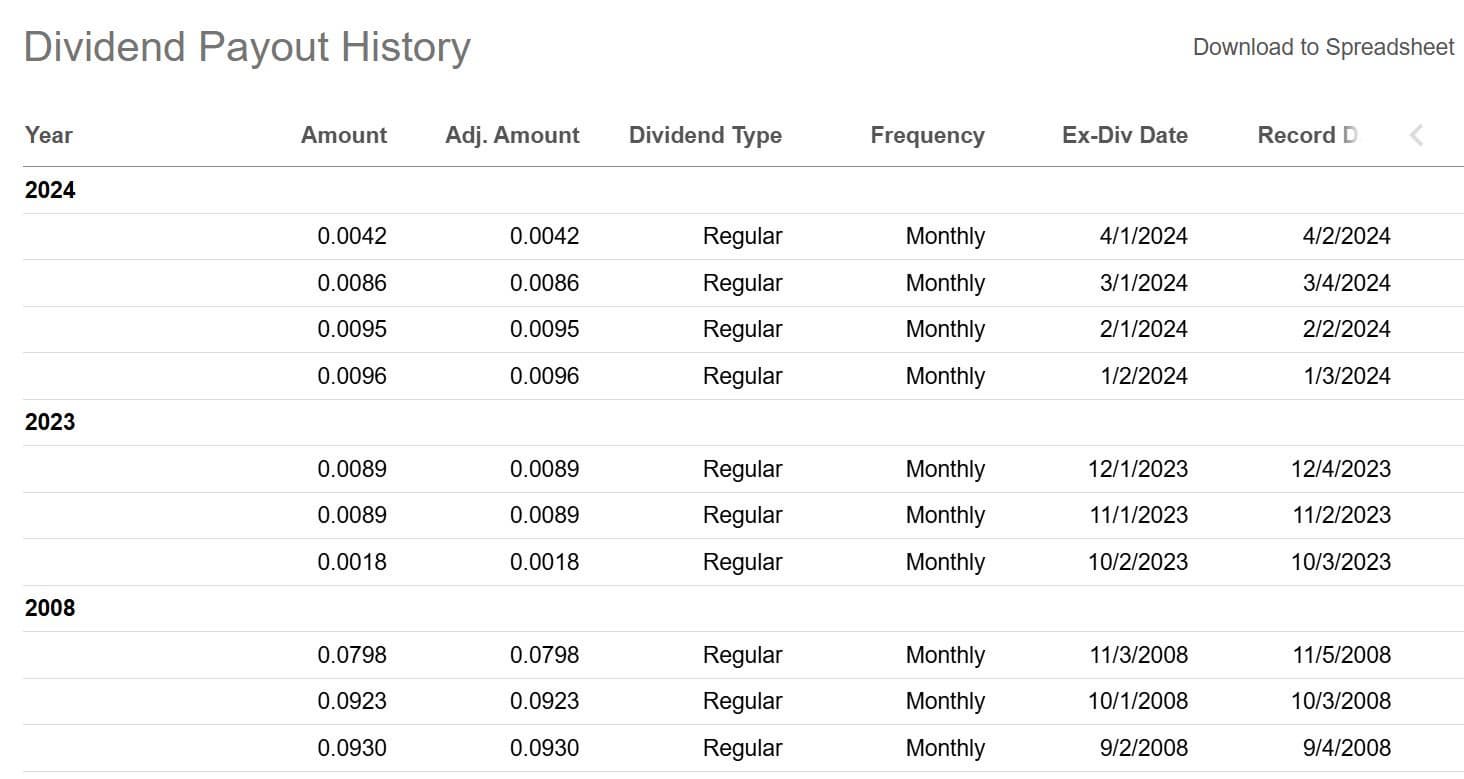The width and height of the screenshot is (1464, 779).
Task: Click 0.0930 in the Adj. Amount column
Action: coord(544,748)
